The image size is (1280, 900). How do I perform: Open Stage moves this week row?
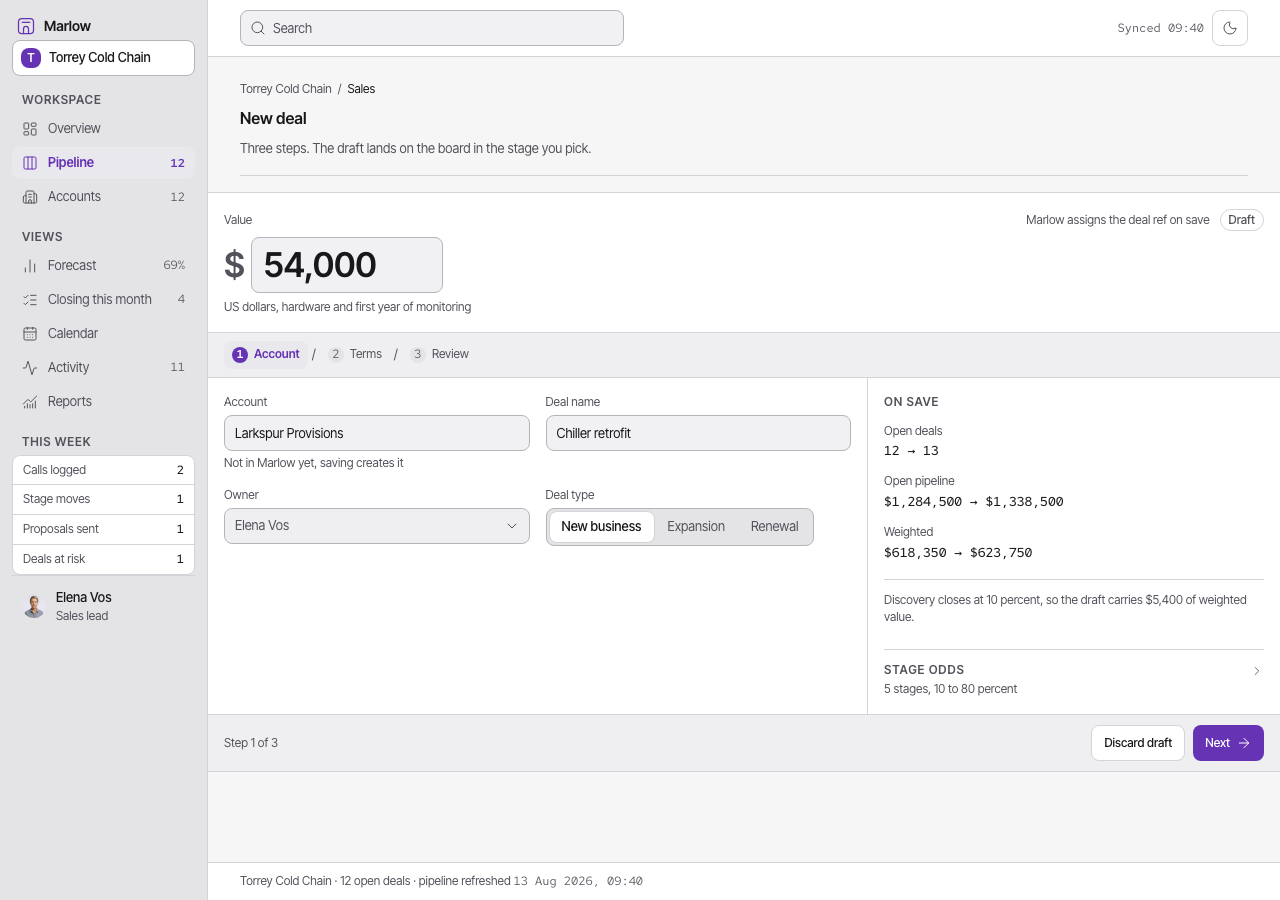pyautogui.click(x=103, y=500)
